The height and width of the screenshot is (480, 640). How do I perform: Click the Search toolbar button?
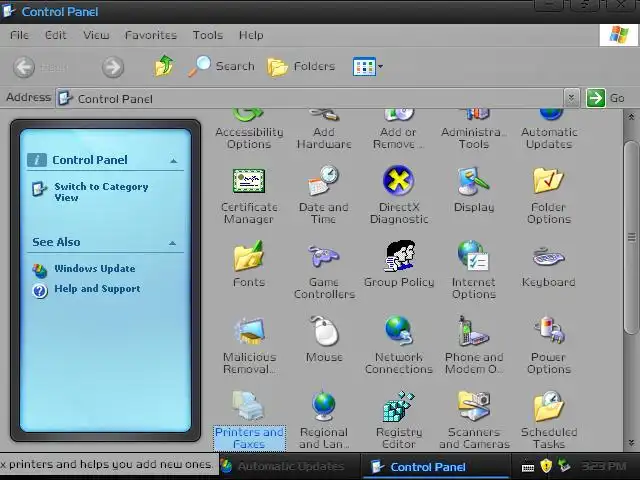click(221, 66)
